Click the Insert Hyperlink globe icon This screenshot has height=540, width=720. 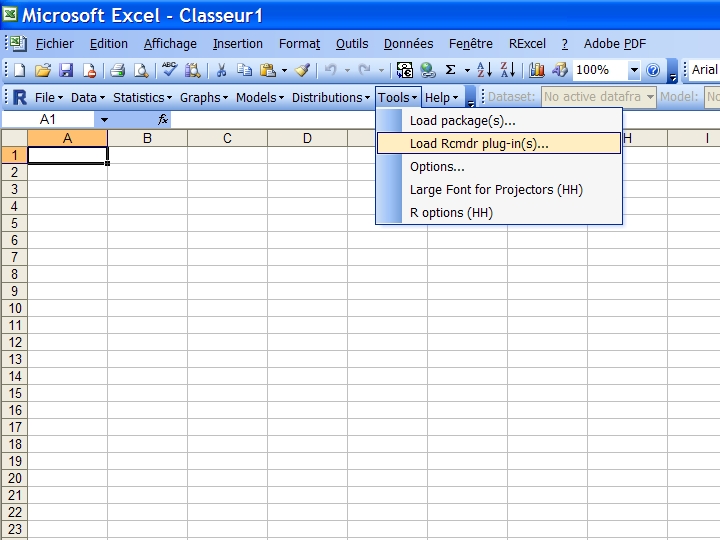[x=428, y=70]
